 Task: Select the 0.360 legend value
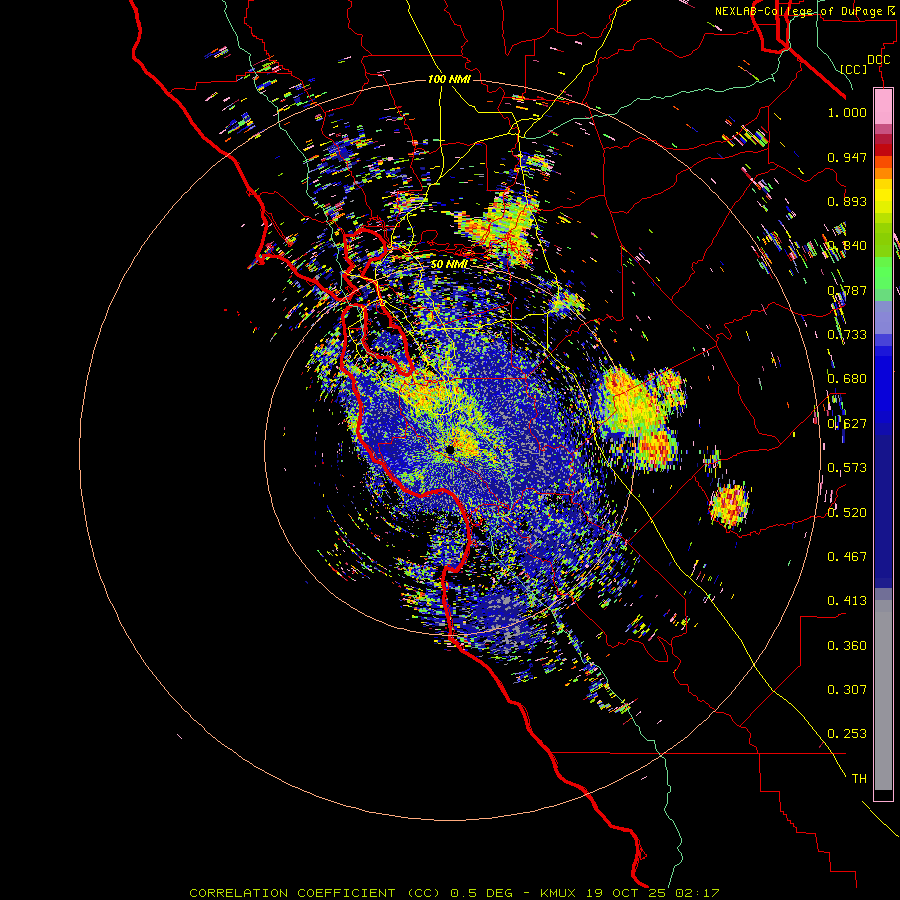(x=847, y=646)
